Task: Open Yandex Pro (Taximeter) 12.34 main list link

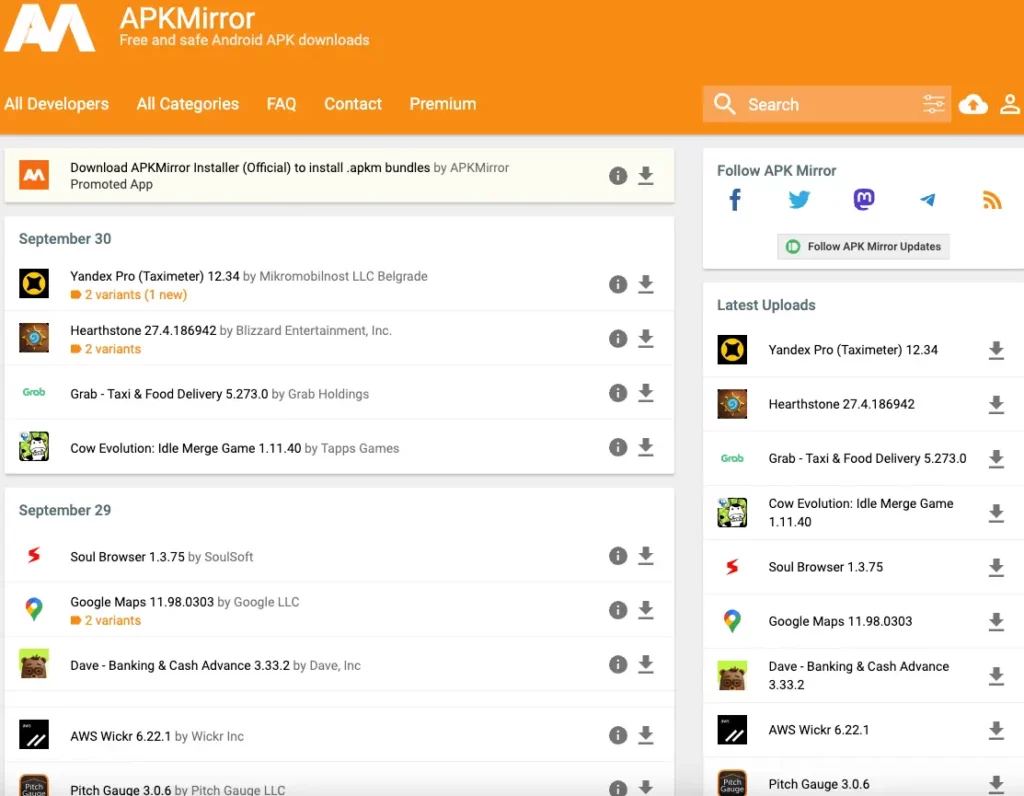Action: pyautogui.click(x=155, y=276)
